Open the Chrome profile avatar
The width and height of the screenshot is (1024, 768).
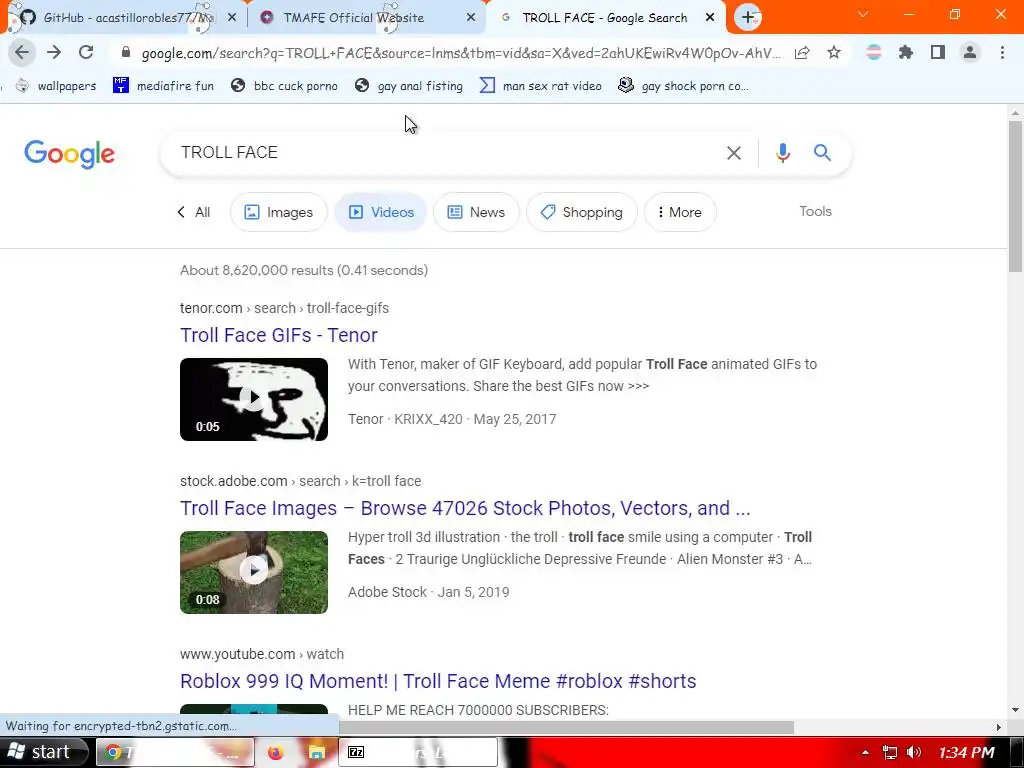coord(970,52)
